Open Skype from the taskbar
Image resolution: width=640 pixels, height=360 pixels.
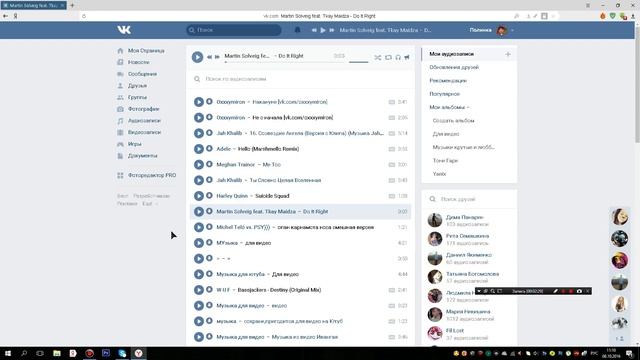click(x=122, y=353)
